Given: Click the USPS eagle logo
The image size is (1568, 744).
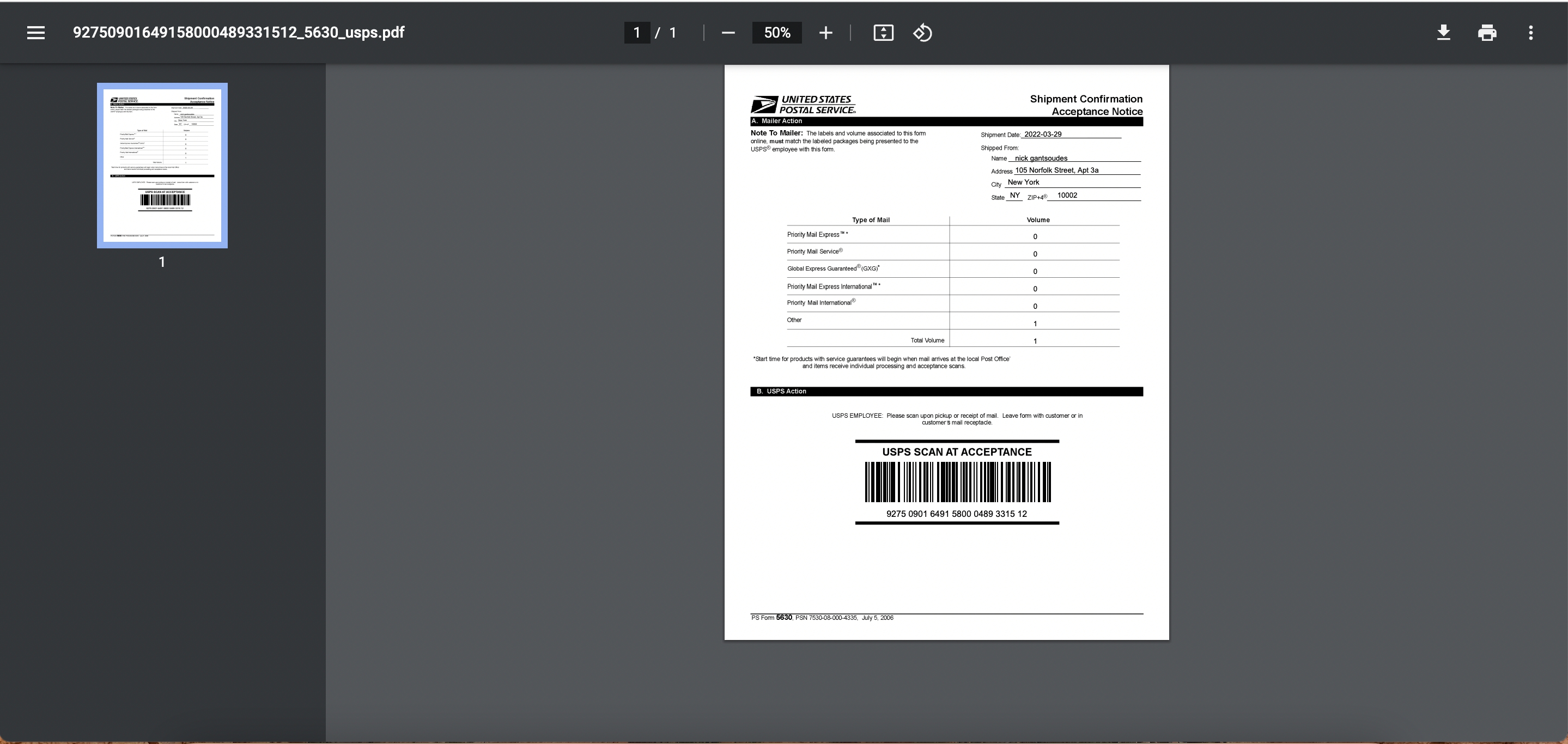Looking at the screenshot, I should 764,105.
